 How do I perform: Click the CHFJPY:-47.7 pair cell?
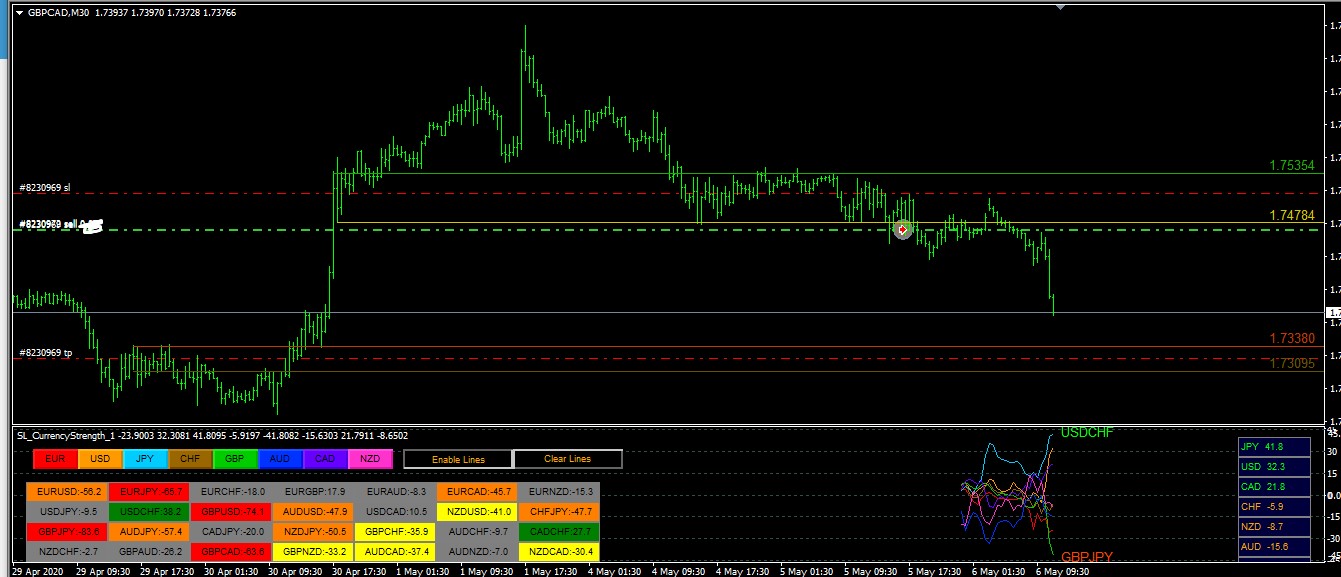pyautogui.click(x=558, y=512)
